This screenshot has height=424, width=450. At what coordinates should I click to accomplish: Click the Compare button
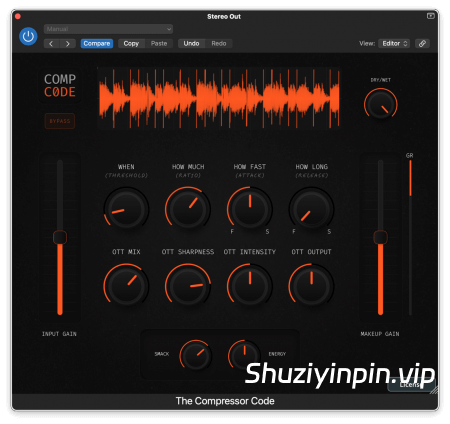[x=97, y=44]
